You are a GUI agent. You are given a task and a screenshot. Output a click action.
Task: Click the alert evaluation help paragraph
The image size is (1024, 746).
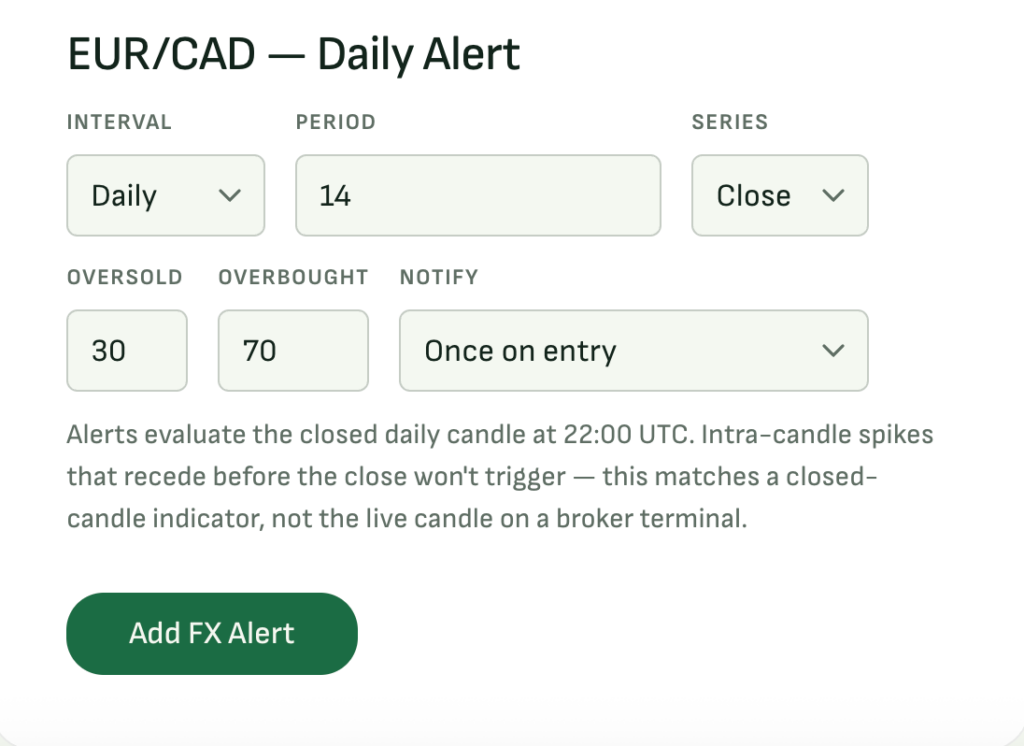tap(500, 476)
